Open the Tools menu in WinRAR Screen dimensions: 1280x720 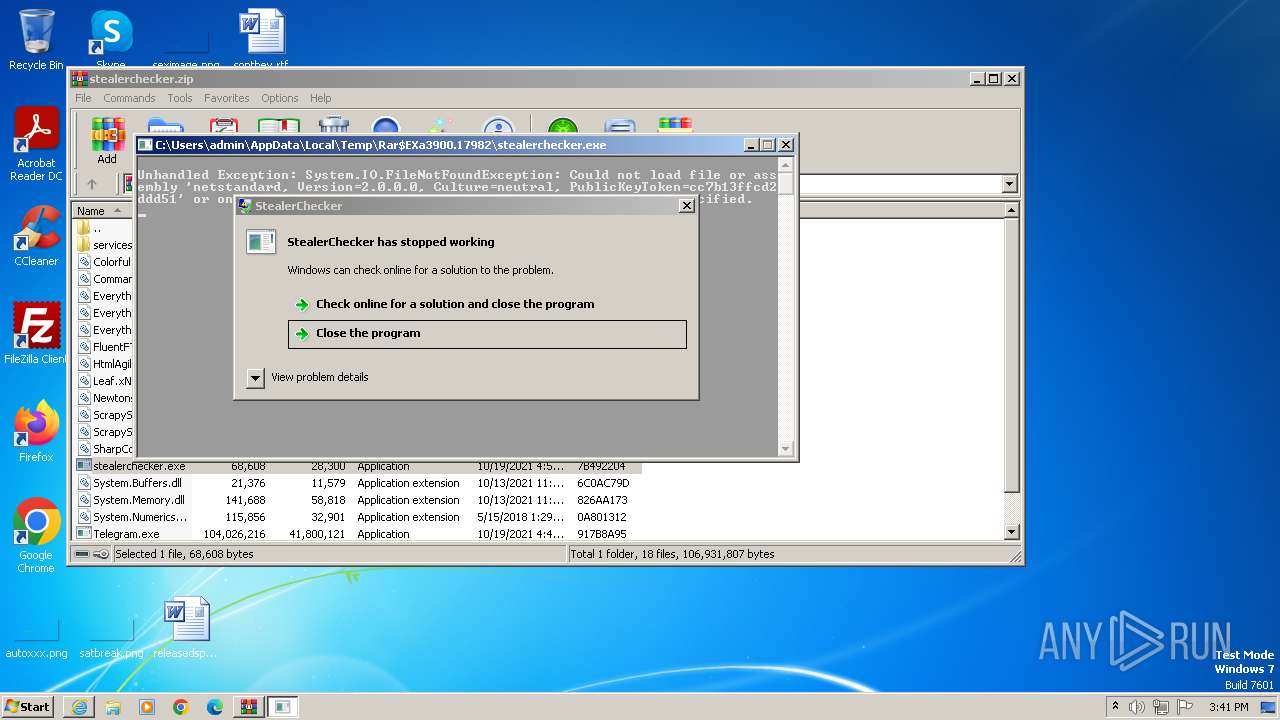click(x=180, y=98)
